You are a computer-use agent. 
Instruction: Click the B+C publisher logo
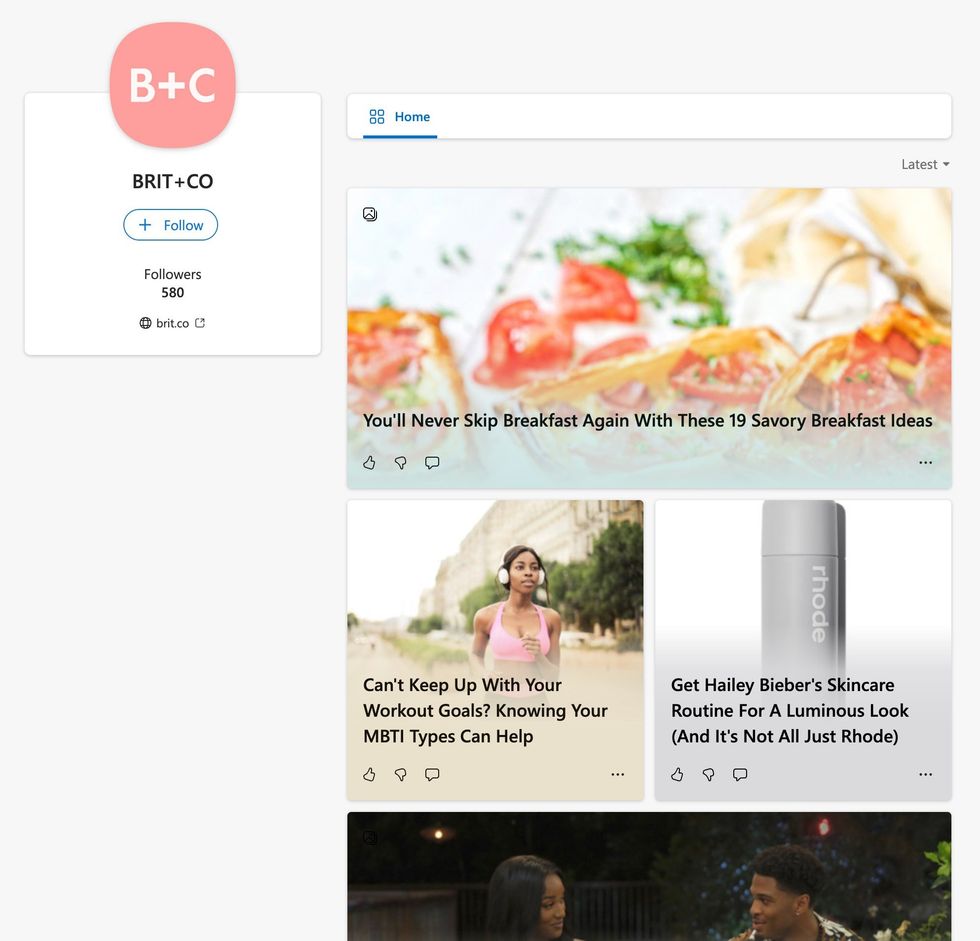[172, 85]
